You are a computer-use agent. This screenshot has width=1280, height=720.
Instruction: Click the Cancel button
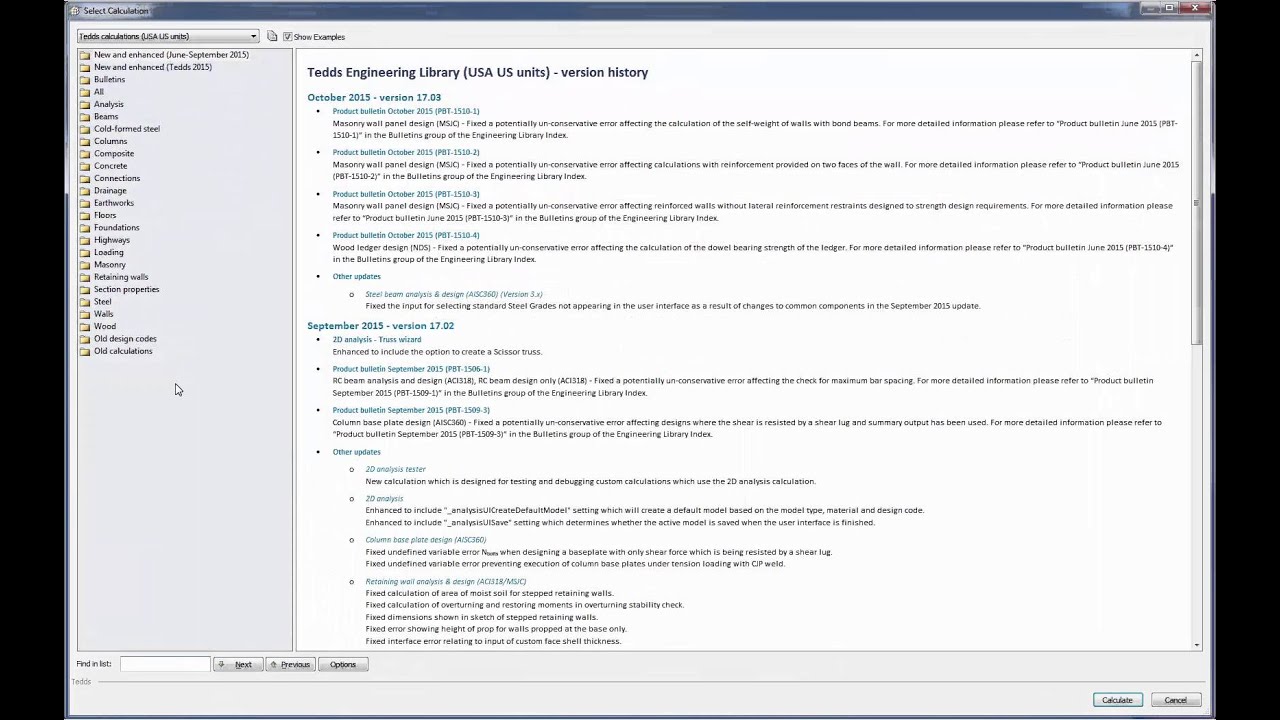[x=1175, y=700]
